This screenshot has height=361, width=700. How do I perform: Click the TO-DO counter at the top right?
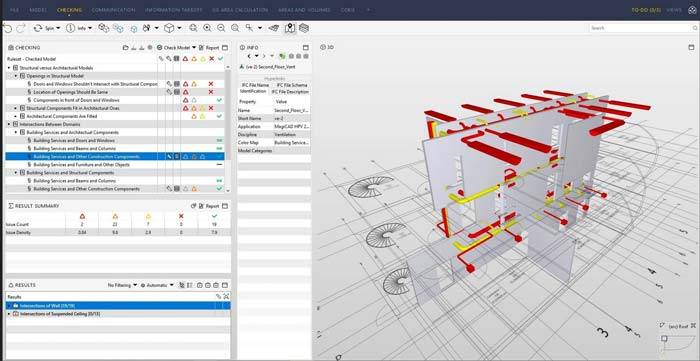click(646, 10)
